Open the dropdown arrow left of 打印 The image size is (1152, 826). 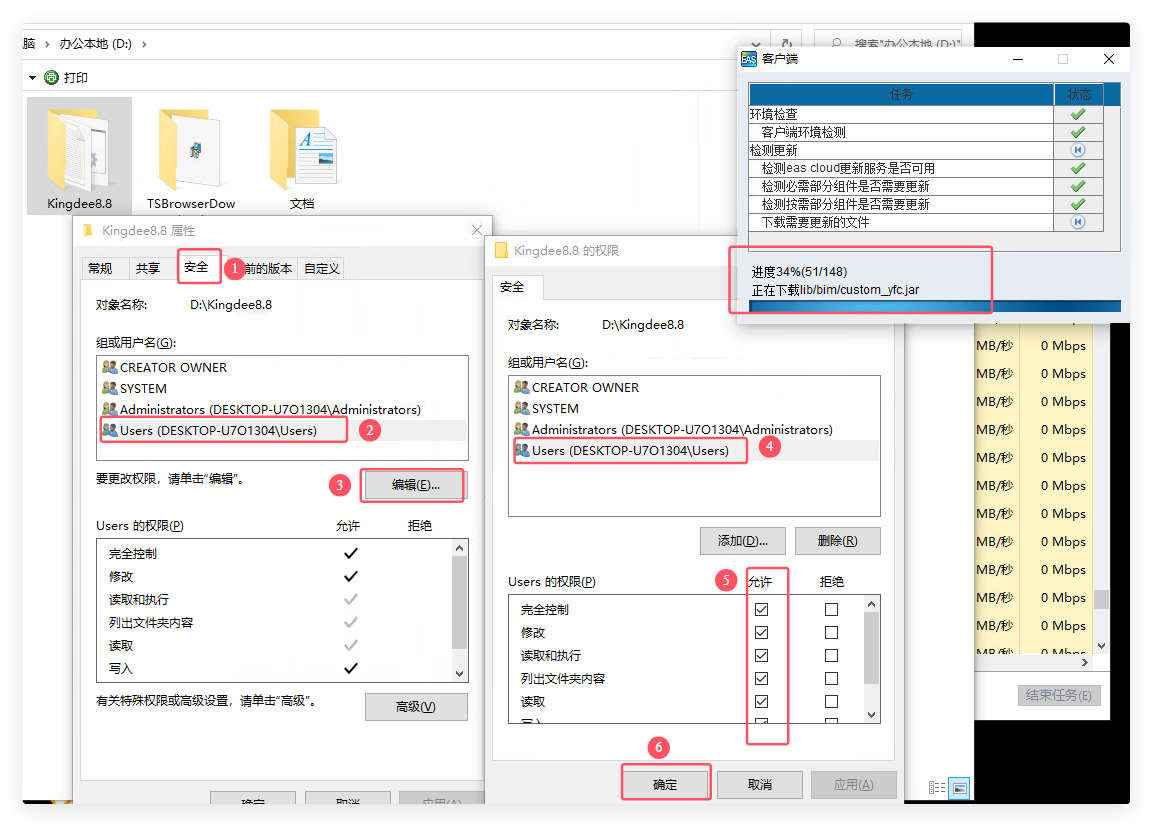pyautogui.click(x=32, y=77)
